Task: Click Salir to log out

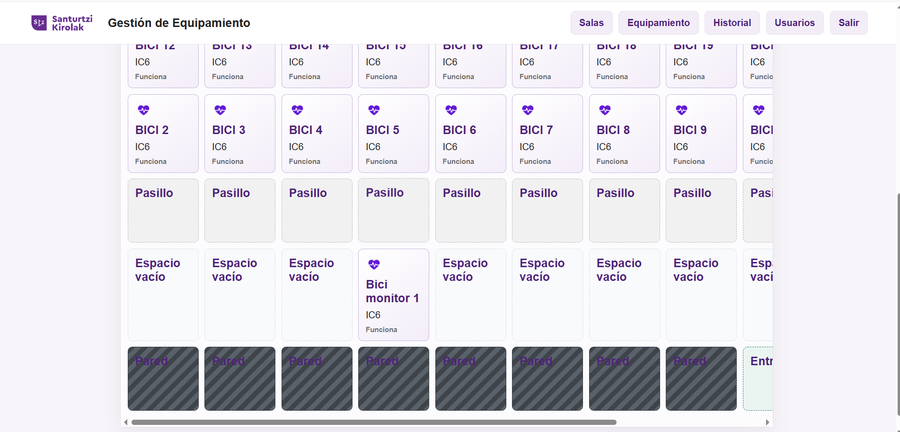Action: coord(848,23)
